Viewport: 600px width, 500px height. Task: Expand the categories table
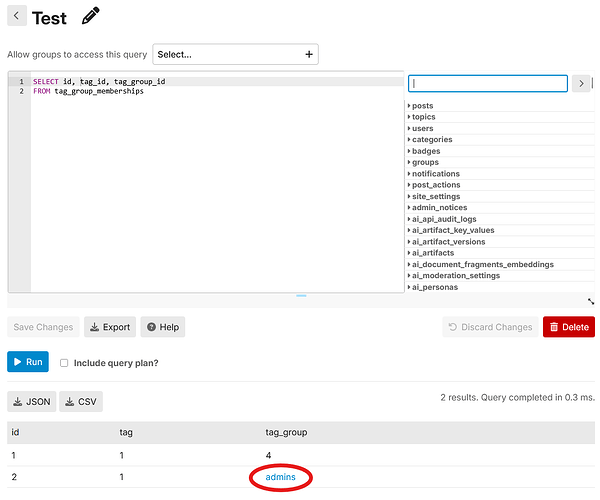430,139
